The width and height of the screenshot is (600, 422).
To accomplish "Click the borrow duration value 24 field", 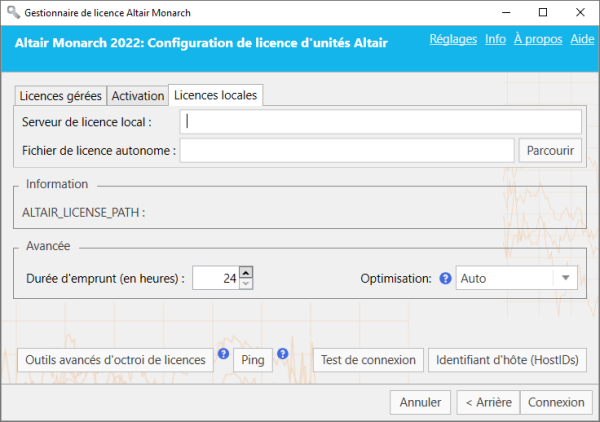I will coord(216,278).
